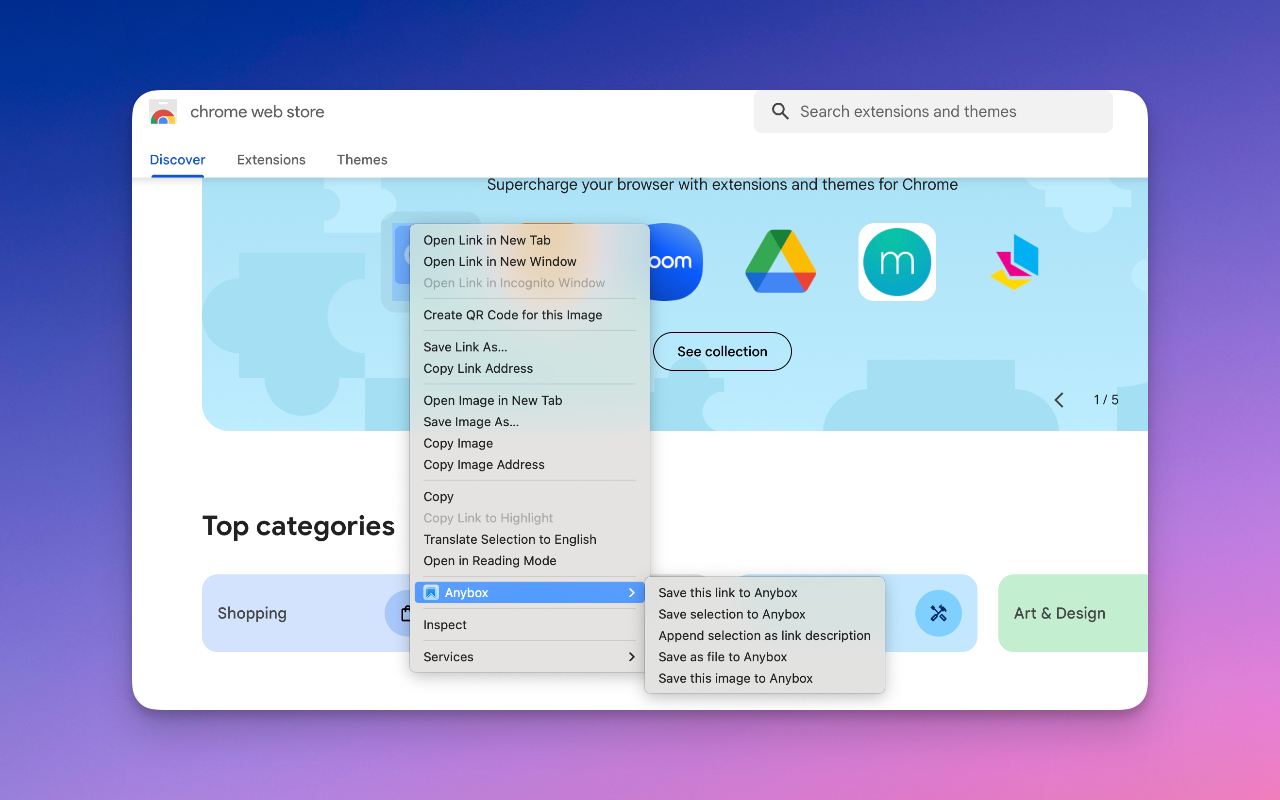Choose Open Image in New Tab
Screen dimensions: 1280x800
coord(530,401)
